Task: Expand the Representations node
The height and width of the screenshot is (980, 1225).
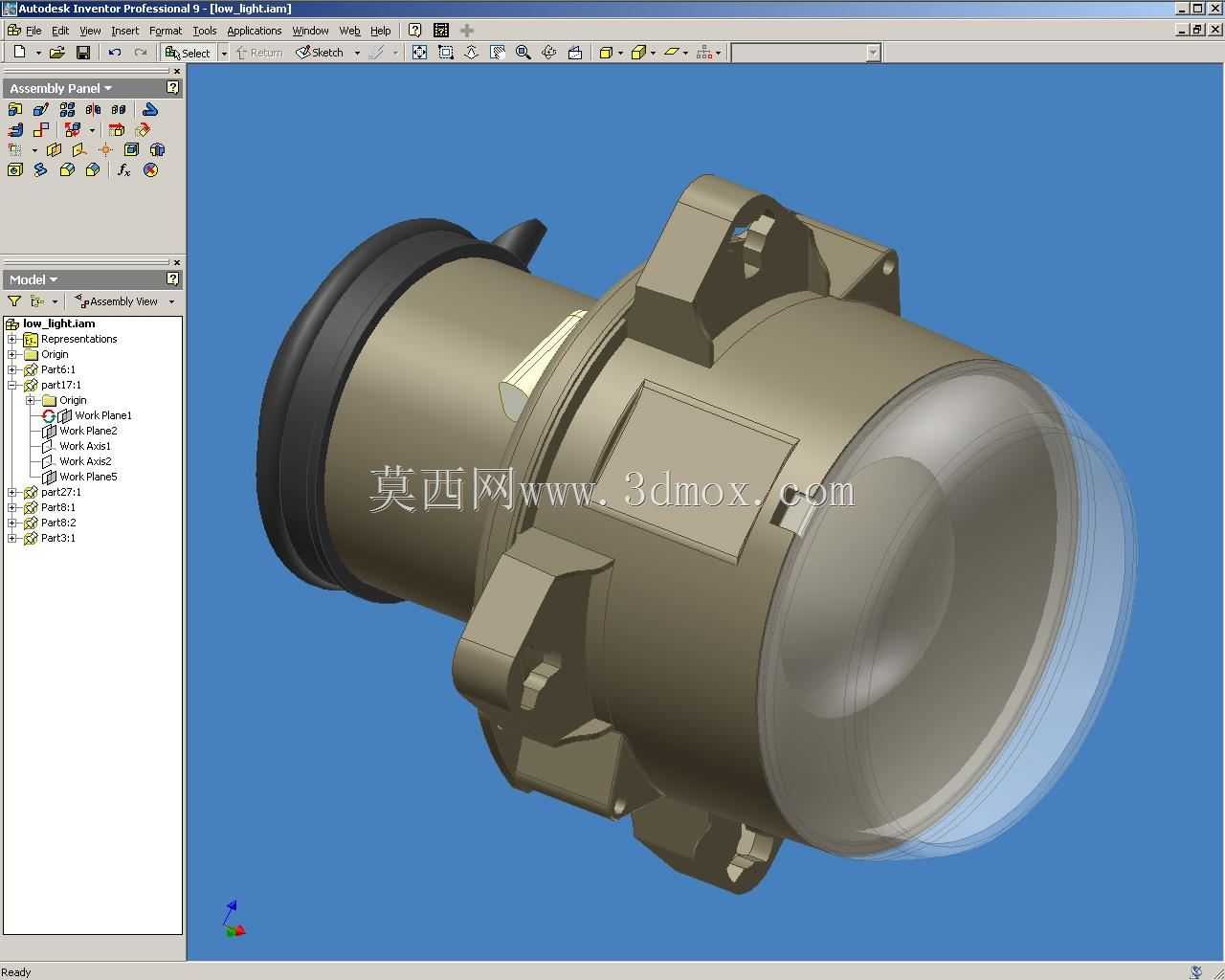Action: click(12, 339)
